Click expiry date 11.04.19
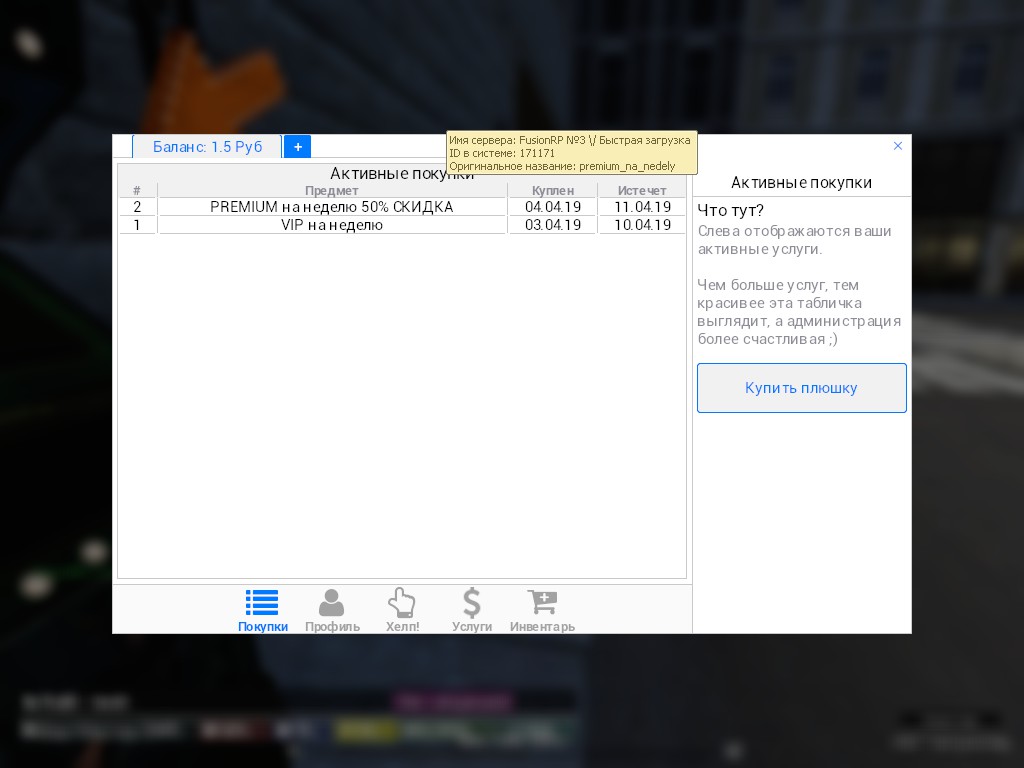The height and width of the screenshot is (768, 1024). point(642,207)
